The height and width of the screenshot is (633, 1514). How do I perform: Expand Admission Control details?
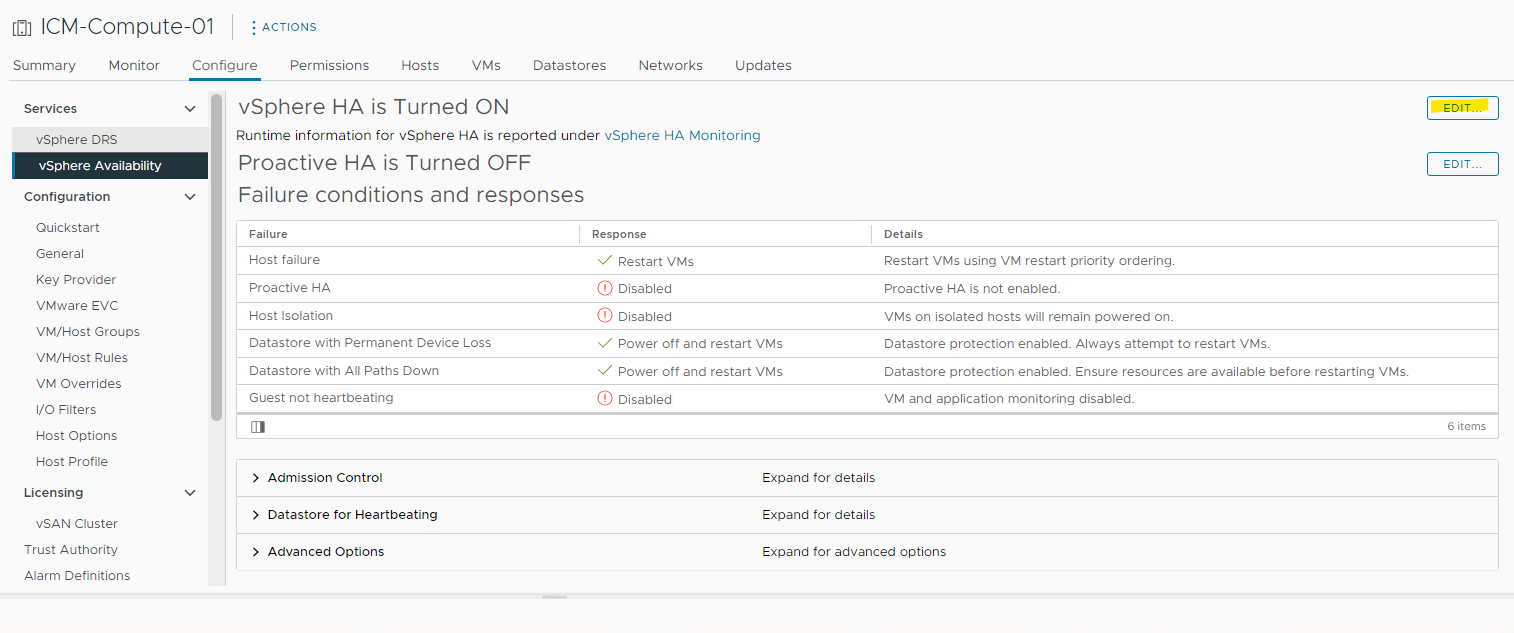[256, 478]
